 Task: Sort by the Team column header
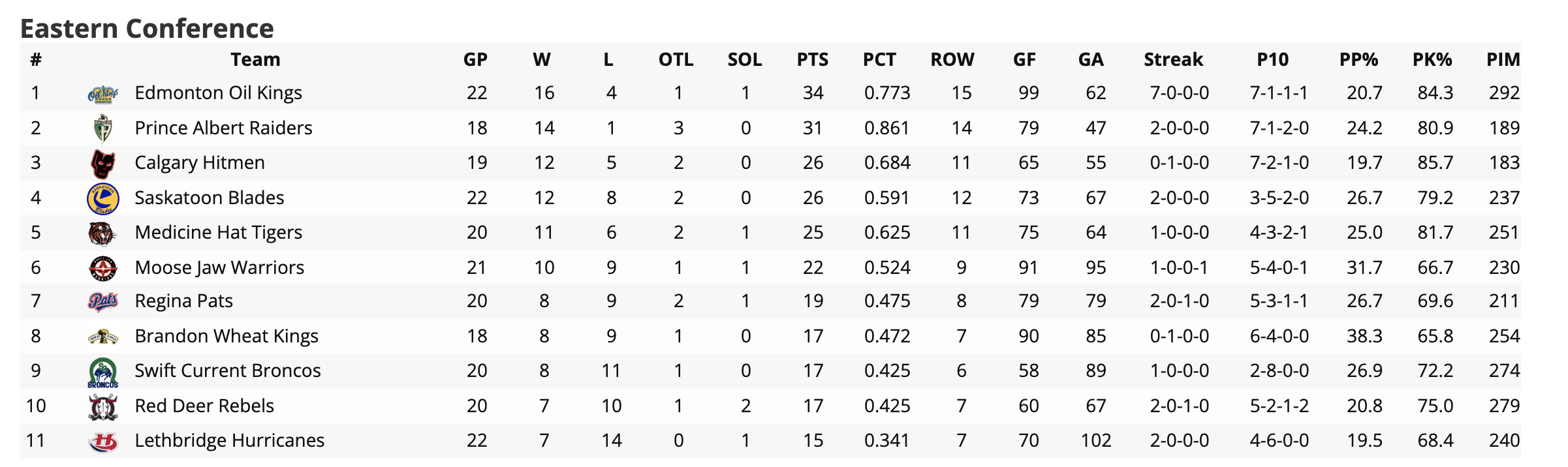point(255,60)
